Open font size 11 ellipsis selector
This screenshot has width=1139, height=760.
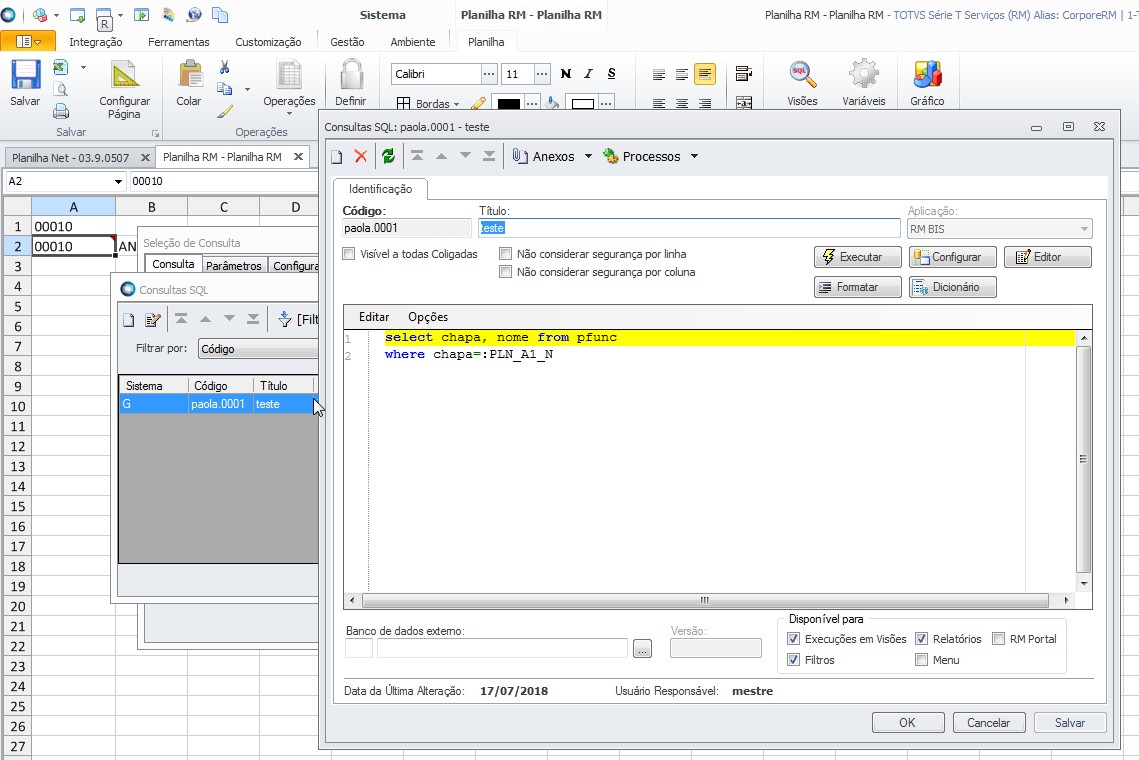(542, 74)
